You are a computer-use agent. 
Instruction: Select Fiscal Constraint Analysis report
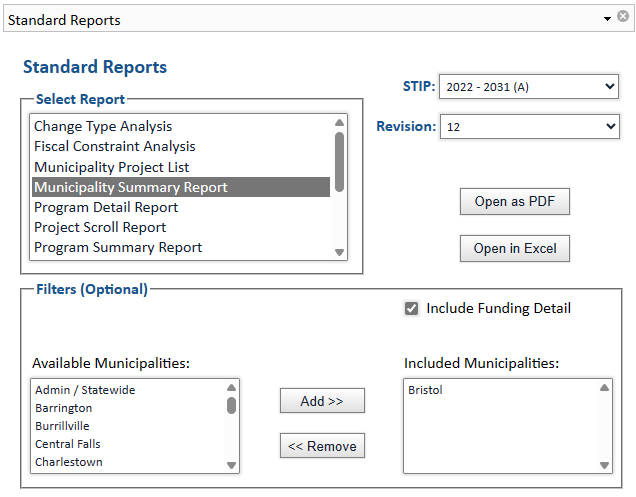tap(181, 146)
